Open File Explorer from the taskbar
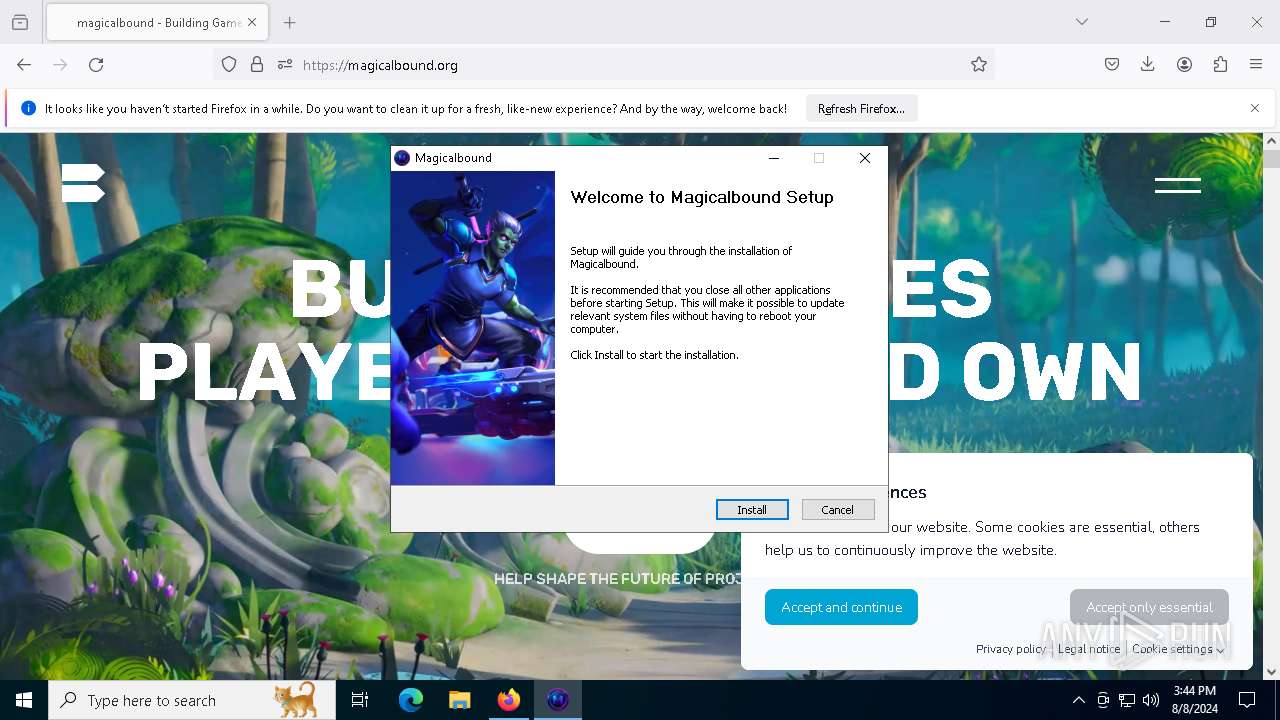The width and height of the screenshot is (1280, 720). pyautogui.click(x=460, y=700)
